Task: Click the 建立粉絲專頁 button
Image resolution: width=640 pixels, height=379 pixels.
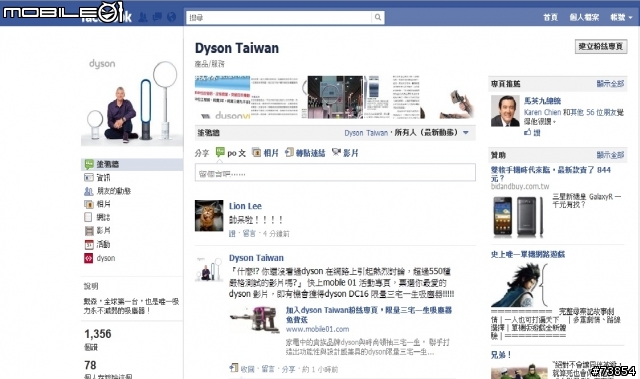Action: (x=601, y=47)
